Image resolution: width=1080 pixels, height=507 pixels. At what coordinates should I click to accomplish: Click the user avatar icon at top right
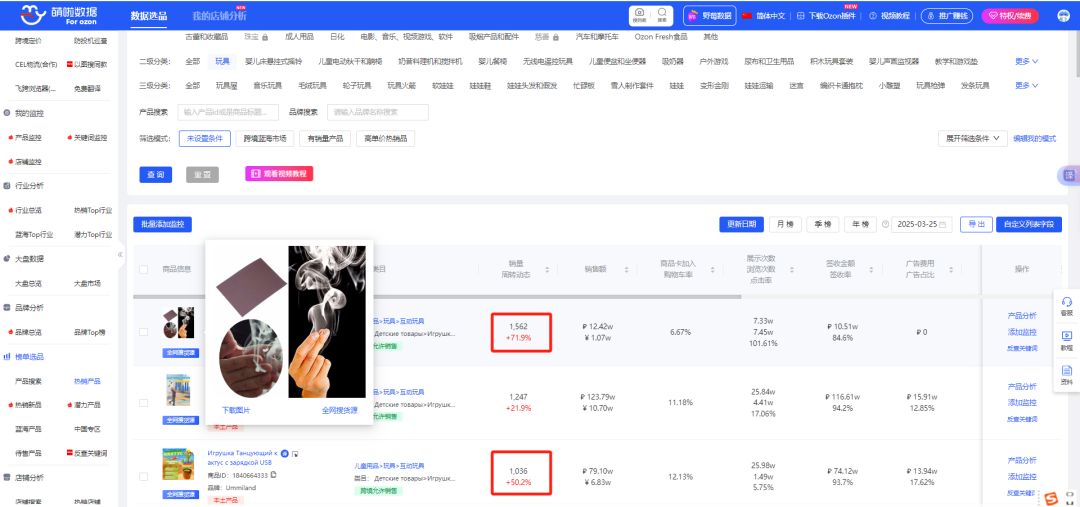point(1063,15)
